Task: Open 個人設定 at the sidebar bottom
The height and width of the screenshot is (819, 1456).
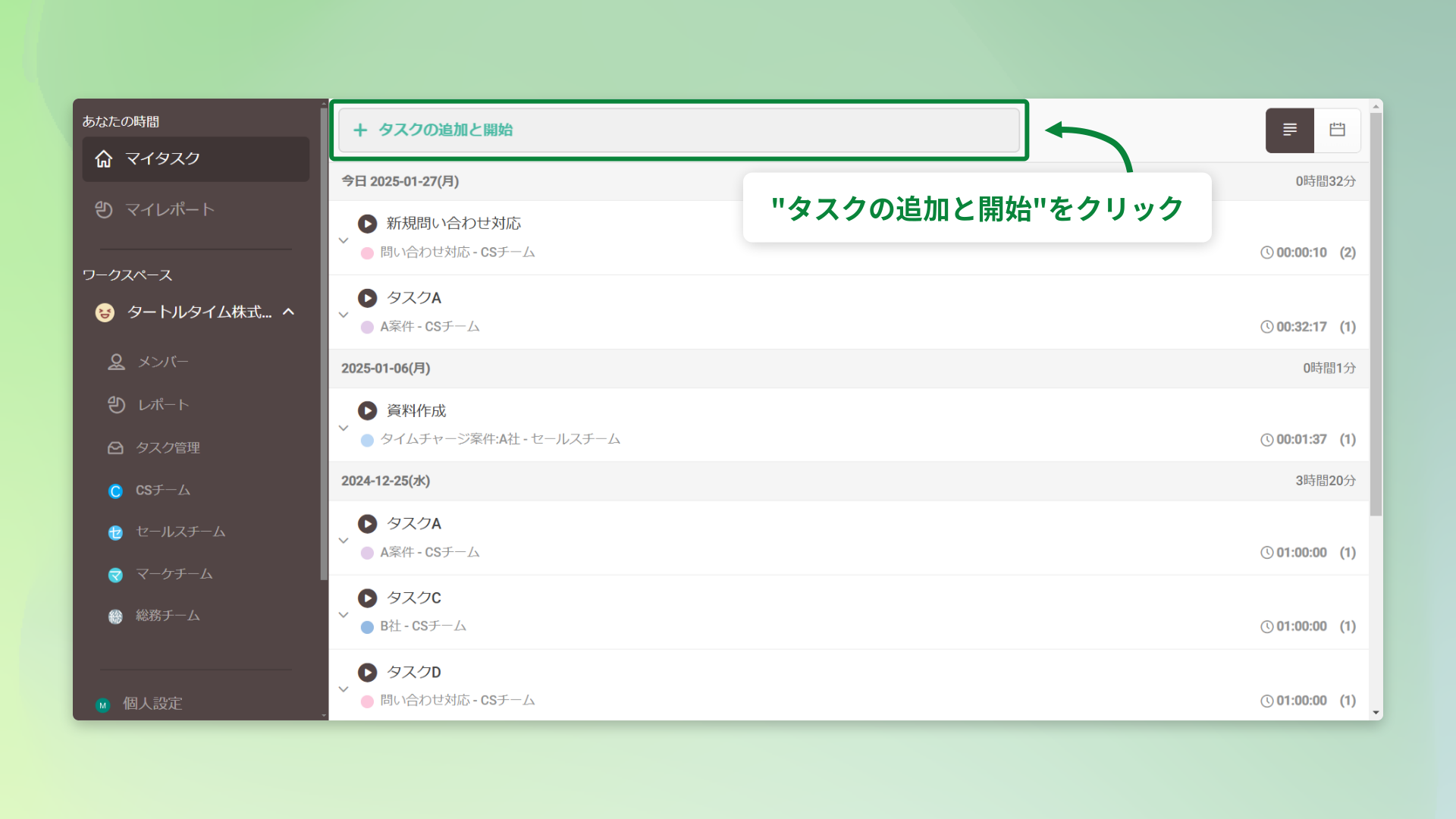Action: coord(151,704)
